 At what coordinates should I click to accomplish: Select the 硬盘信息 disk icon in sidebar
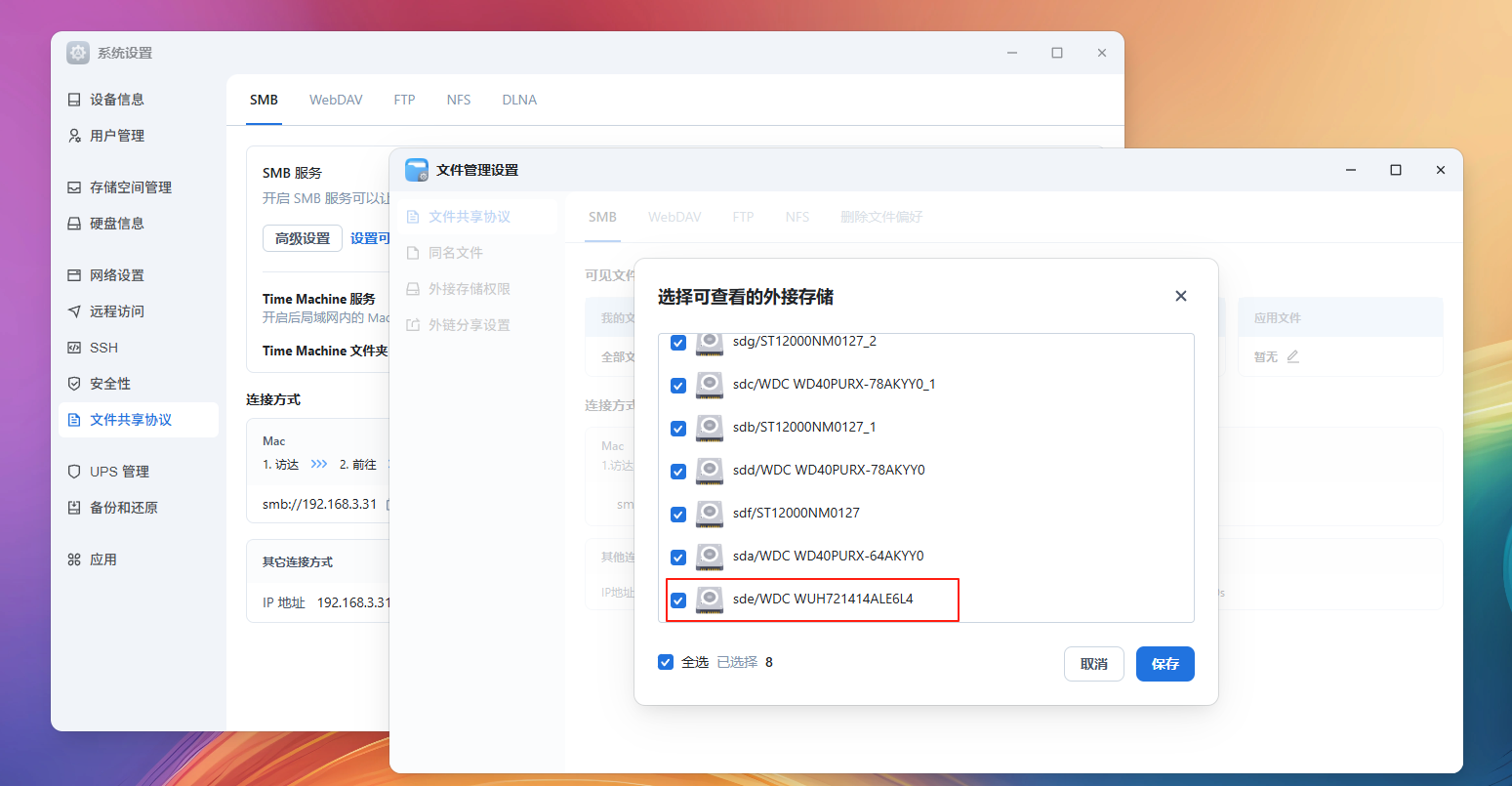coord(74,224)
